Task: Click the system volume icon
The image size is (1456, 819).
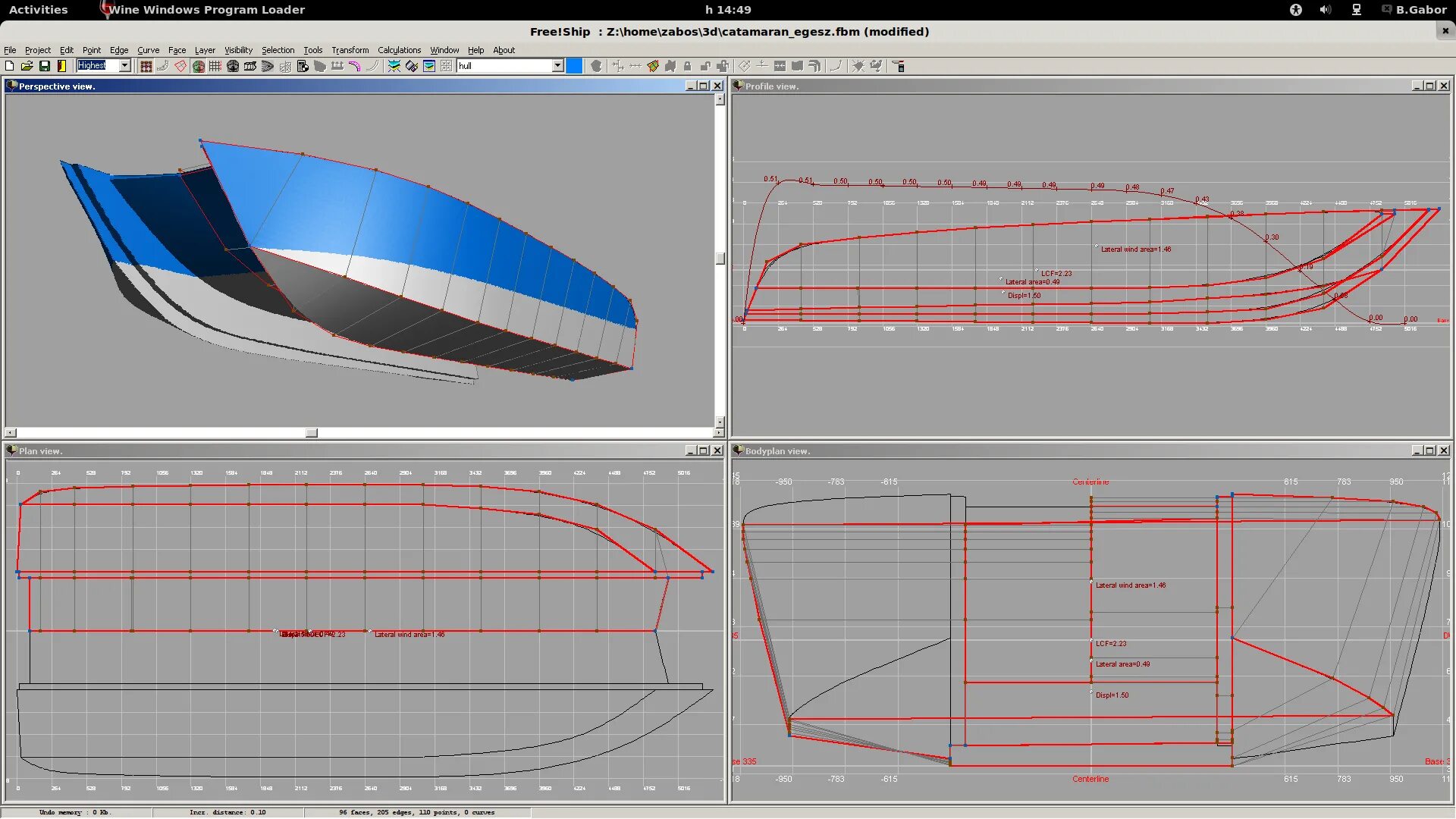Action: click(x=1325, y=10)
